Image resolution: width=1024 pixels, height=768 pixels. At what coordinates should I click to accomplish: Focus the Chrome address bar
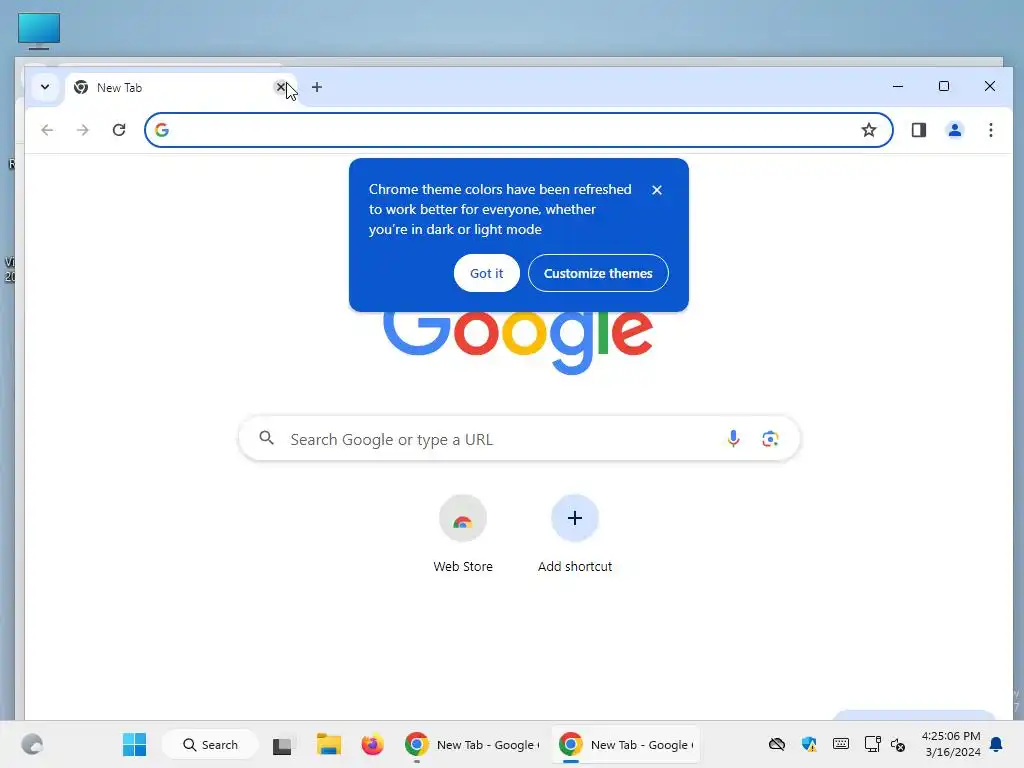(519, 130)
